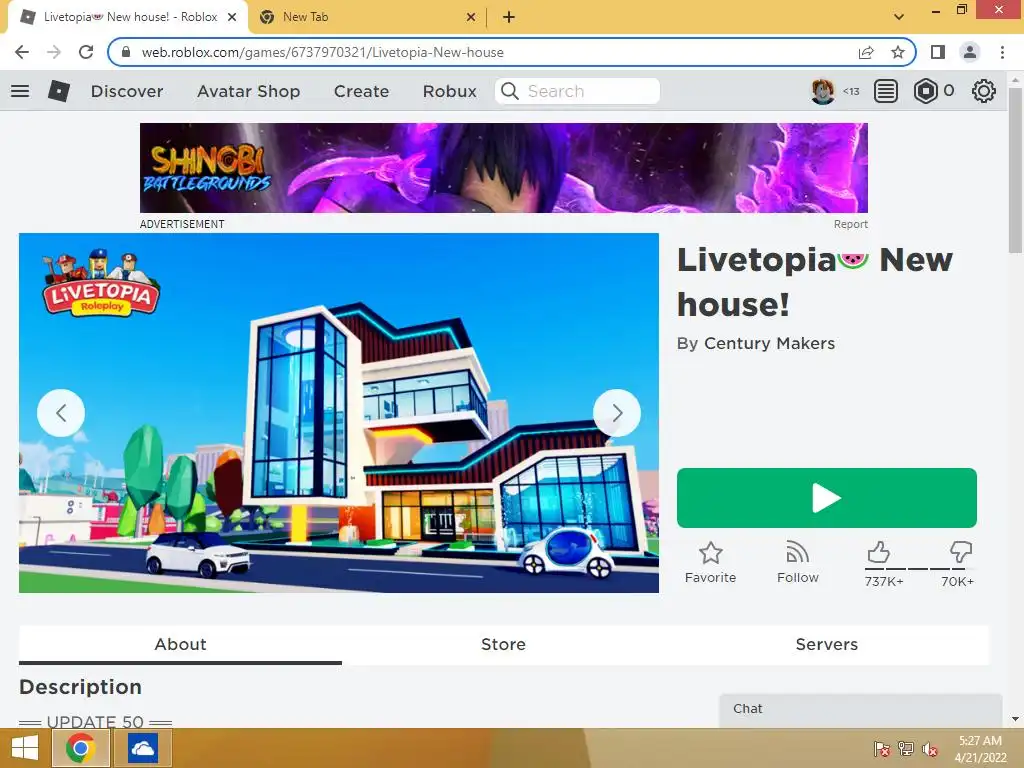Report the advertisement
The height and width of the screenshot is (768, 1024).
pos(850,224)
